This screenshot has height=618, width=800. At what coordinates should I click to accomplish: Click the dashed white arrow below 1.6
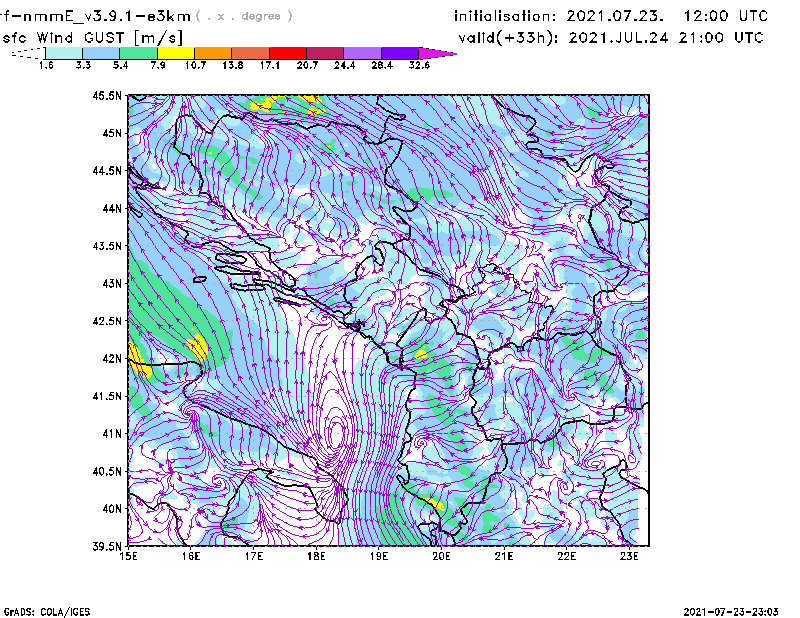pos(28,53)
